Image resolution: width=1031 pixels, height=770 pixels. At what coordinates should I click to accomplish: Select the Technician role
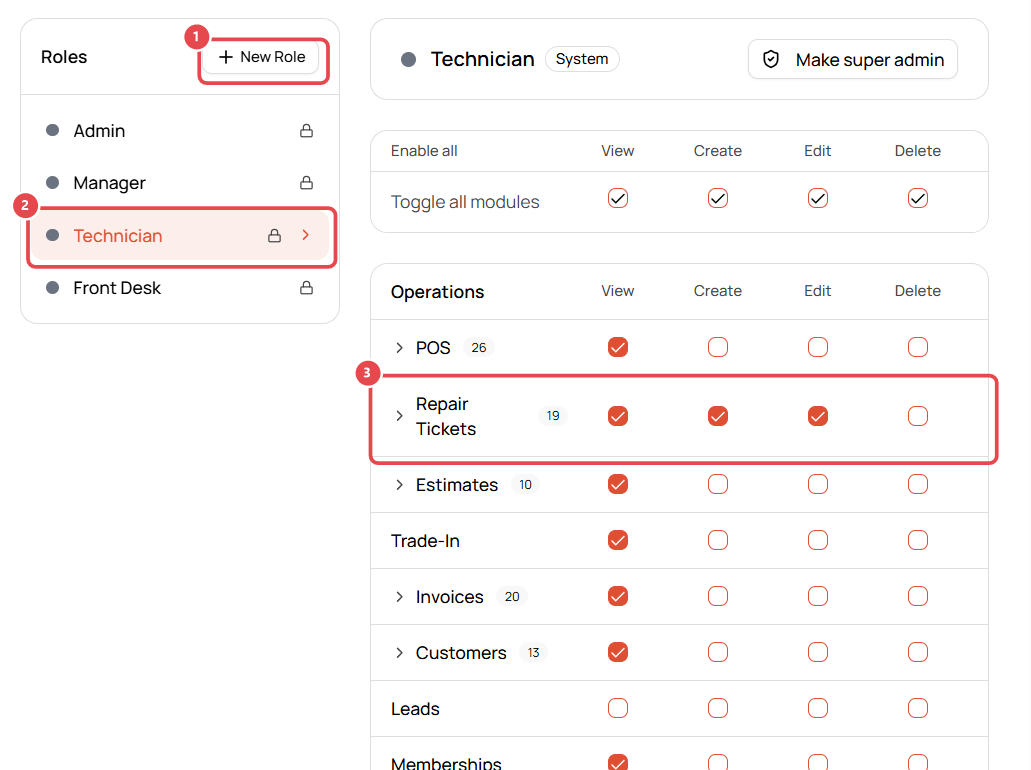[x=180, y=235]
